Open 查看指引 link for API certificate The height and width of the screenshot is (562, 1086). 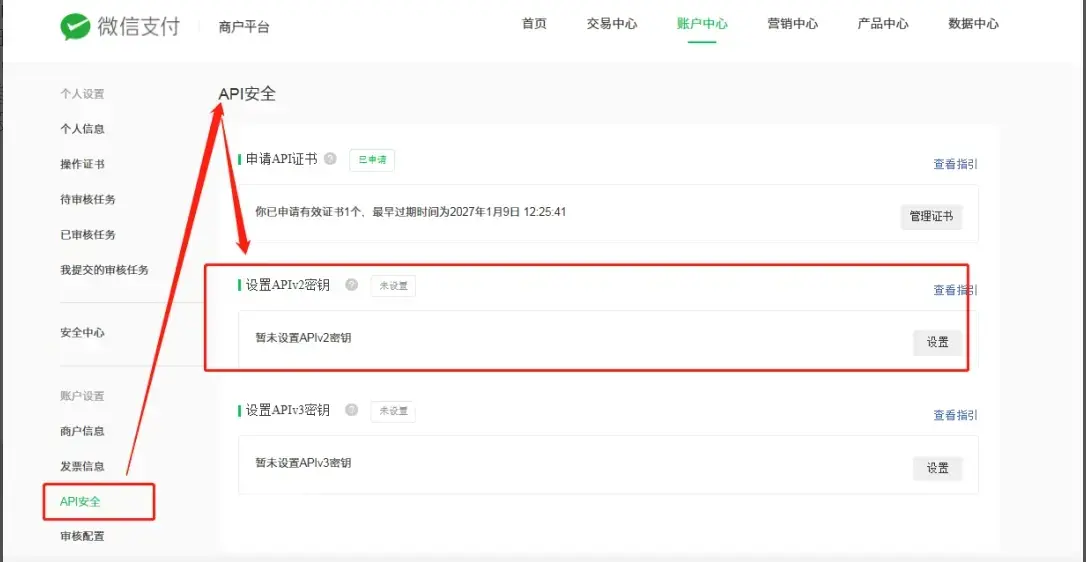pos(955,165)
